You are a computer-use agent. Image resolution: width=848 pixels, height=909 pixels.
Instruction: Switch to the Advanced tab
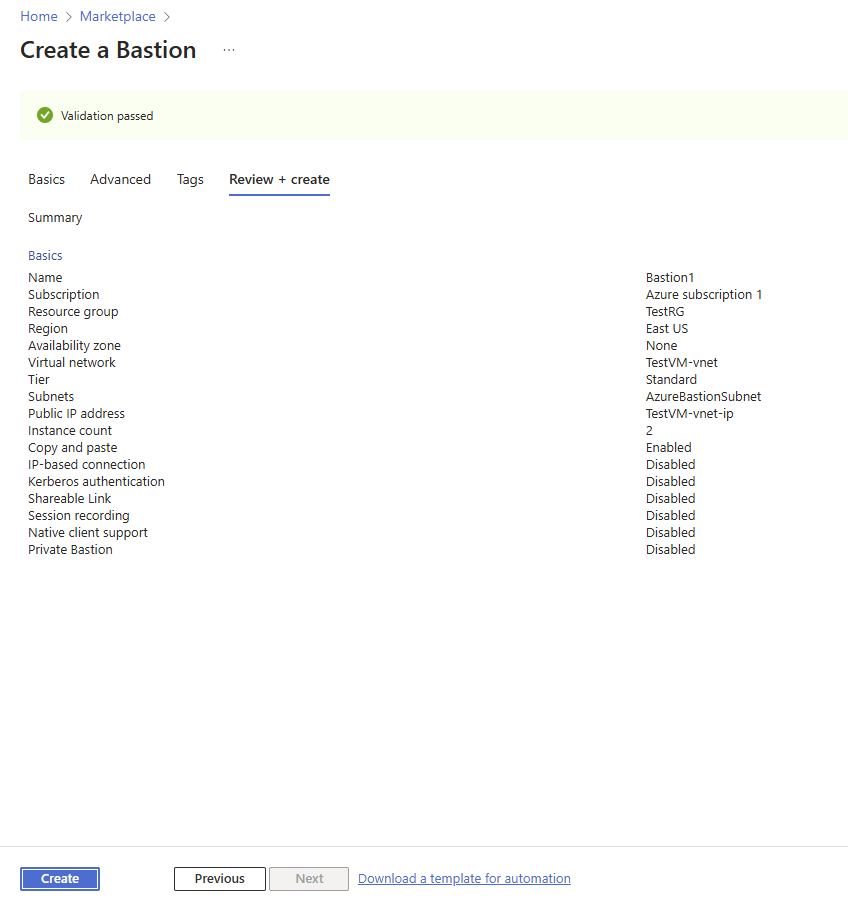(121, 180)
